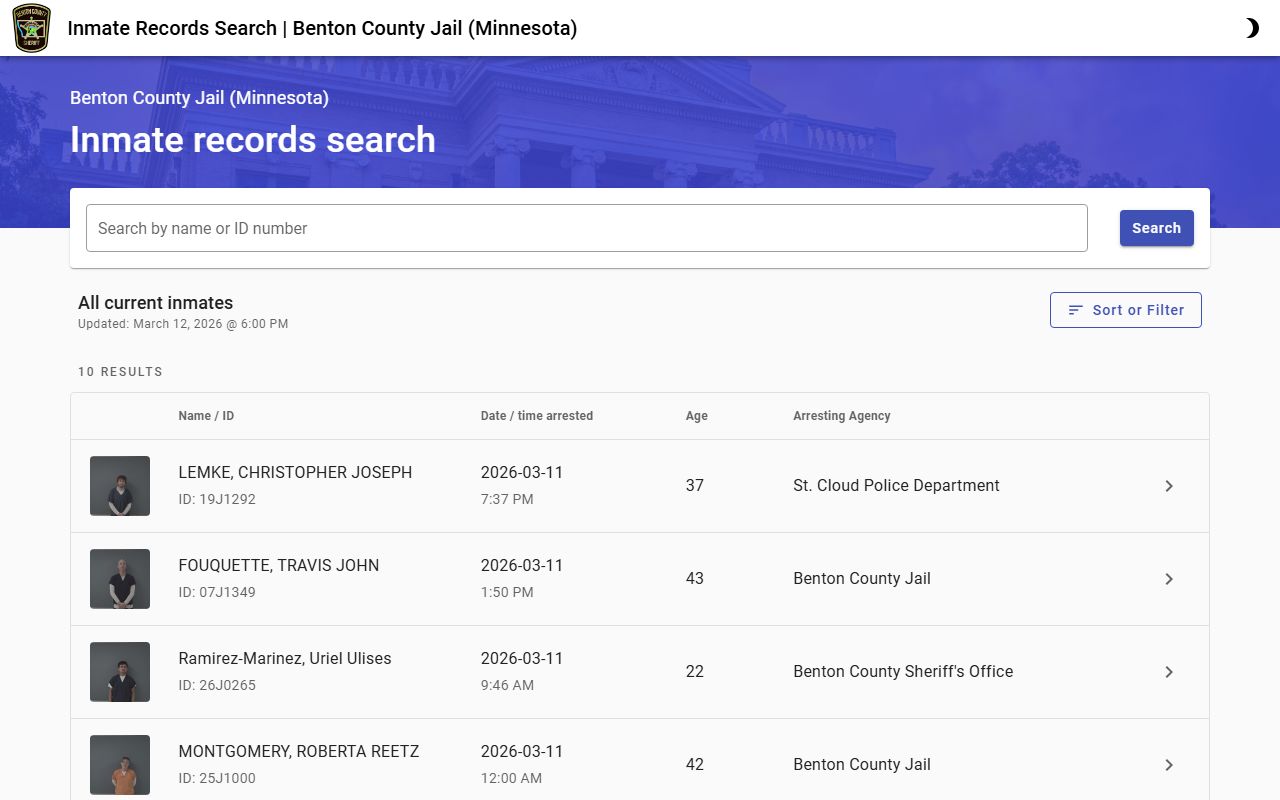Click the ID: 25J1000 text
1280x800 pixels.
click(x=217, y=778)
